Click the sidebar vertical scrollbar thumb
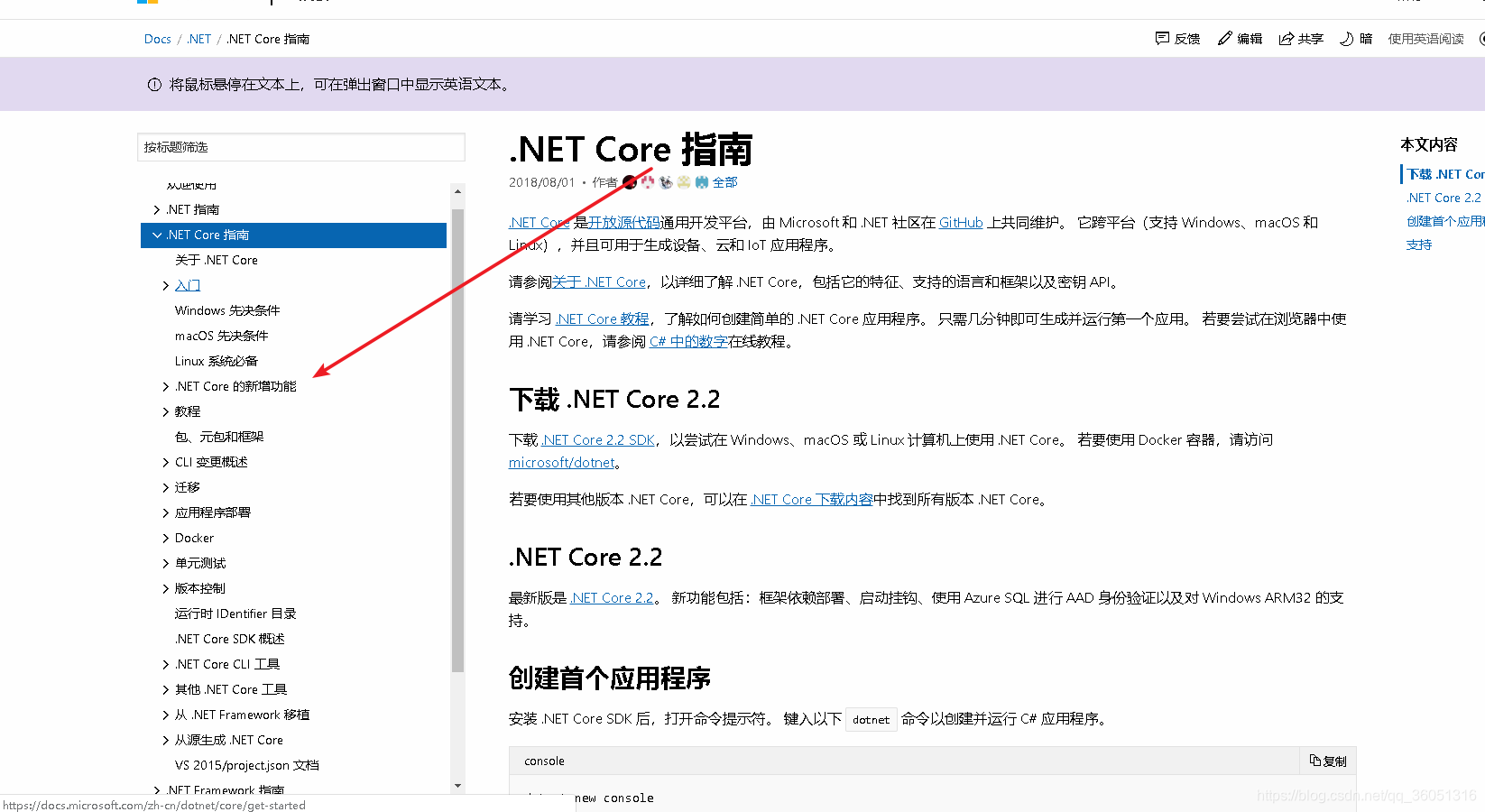Viewport: 1485px width, 812px height. click(457, 440)
